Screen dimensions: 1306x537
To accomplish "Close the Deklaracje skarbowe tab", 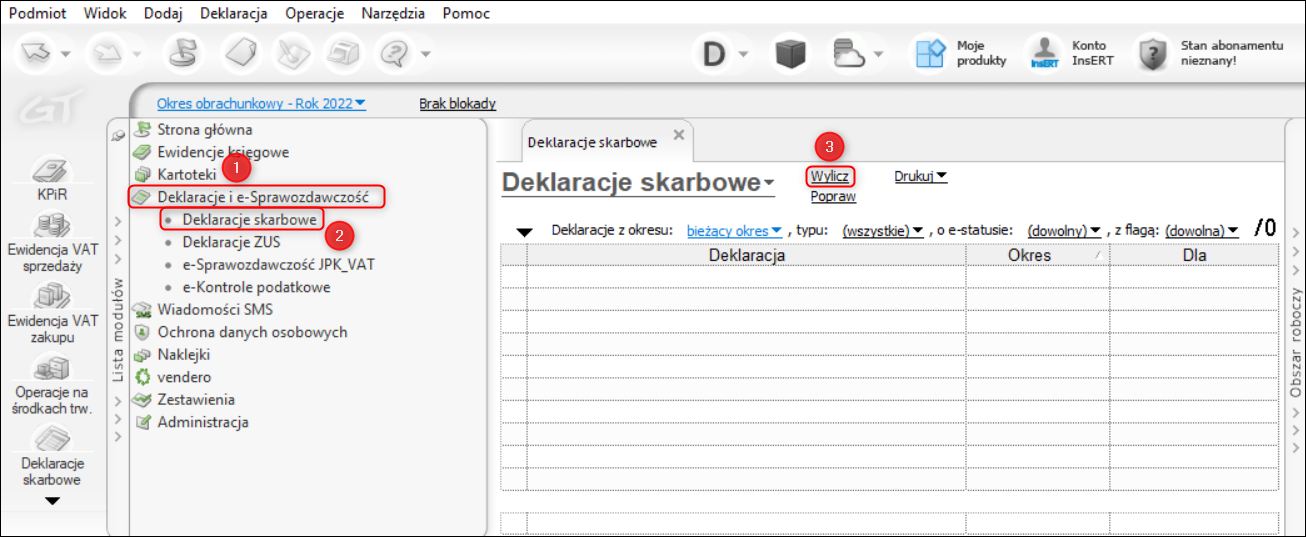I will tap(678, 134).
